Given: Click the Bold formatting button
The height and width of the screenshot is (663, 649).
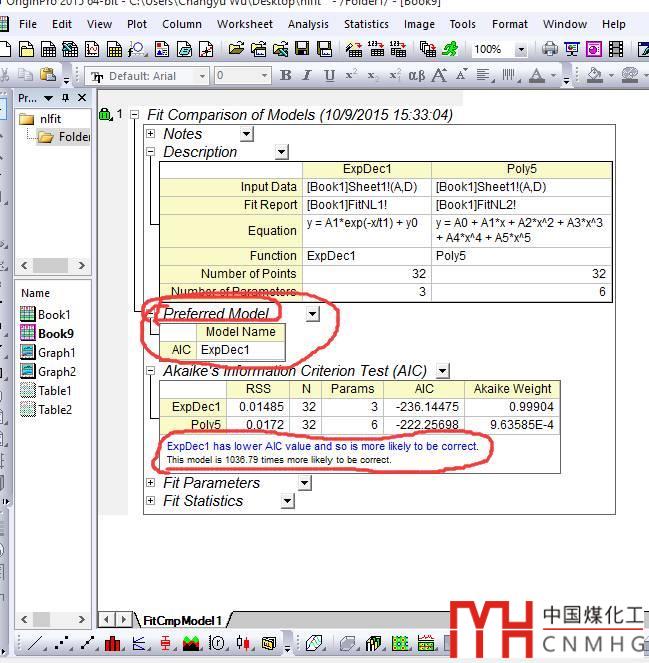Looking at the screenshot, I should click(x=285, y=75).
